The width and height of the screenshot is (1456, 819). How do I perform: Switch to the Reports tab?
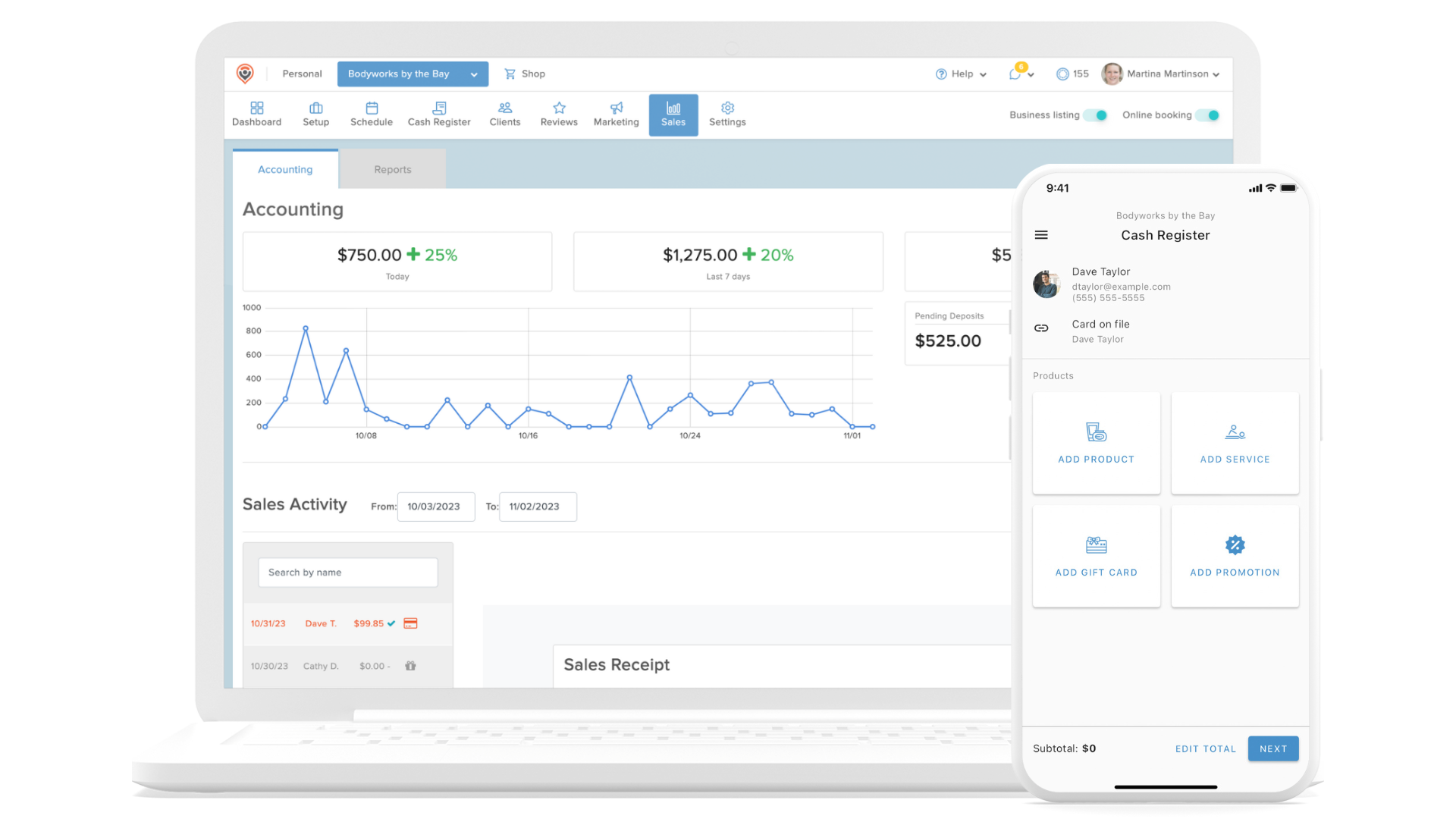coord(392,170)
